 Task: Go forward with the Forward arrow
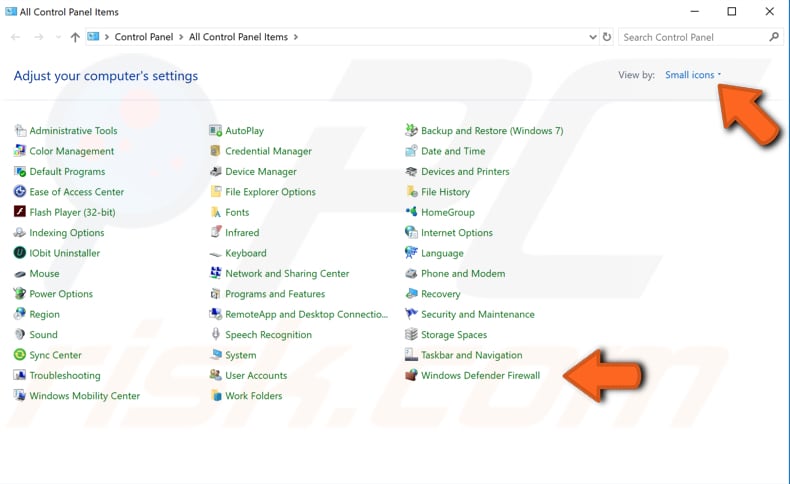click(39, 37)
